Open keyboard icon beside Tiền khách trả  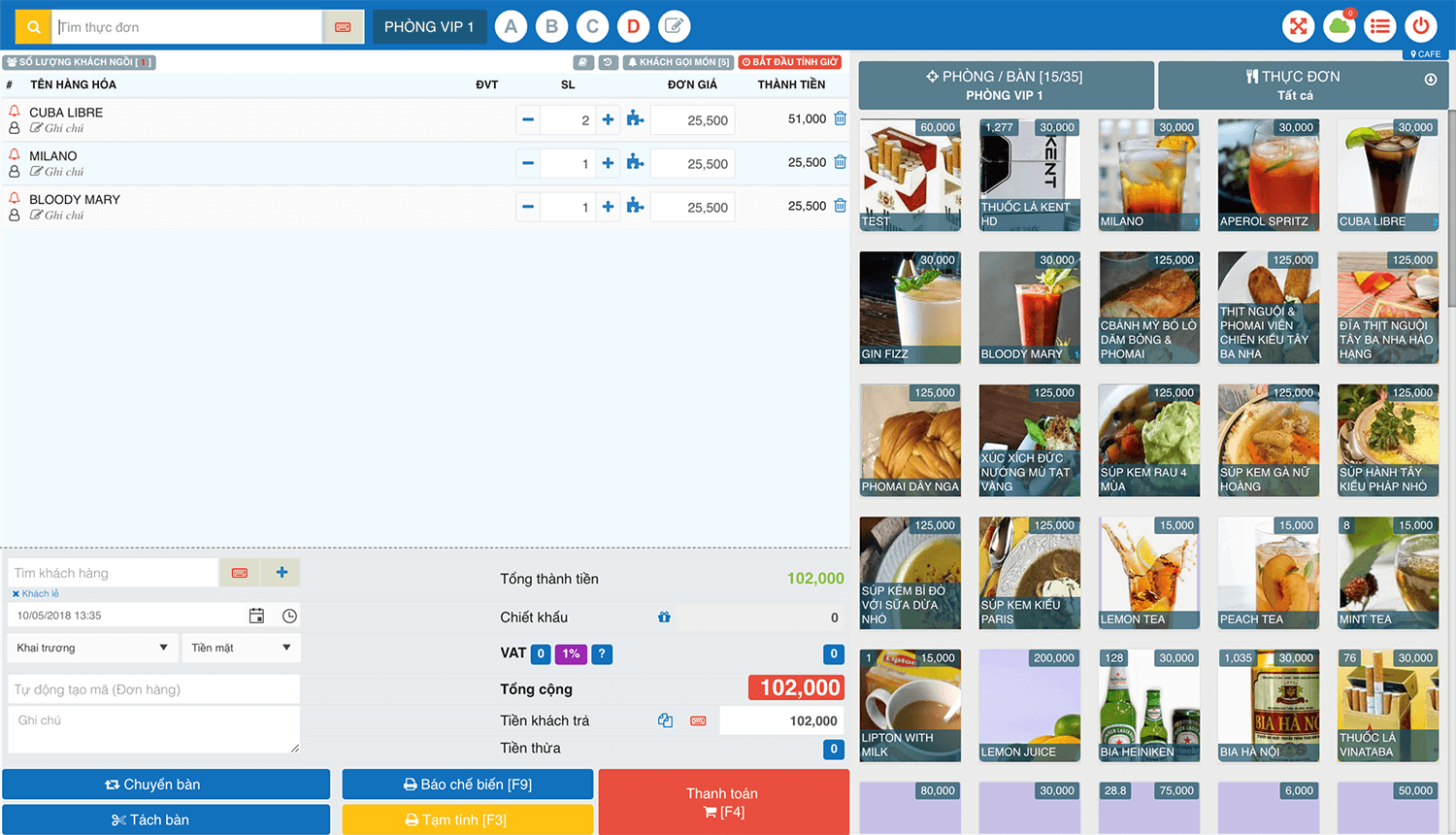[x=698, y=720]
